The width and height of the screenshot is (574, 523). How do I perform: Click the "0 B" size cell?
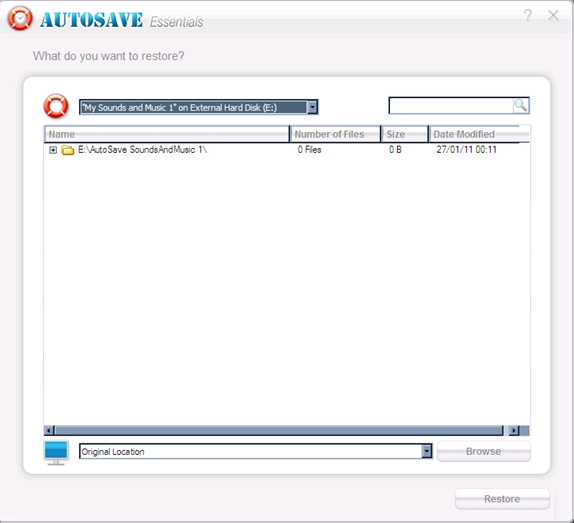(x=395, y=150)
